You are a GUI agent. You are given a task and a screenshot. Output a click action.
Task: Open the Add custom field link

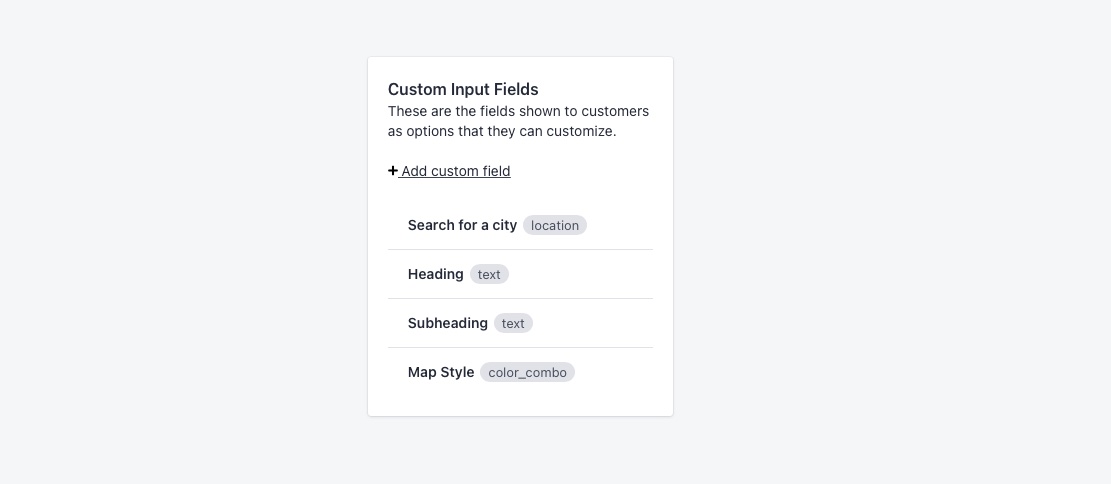tap(455, 171)
